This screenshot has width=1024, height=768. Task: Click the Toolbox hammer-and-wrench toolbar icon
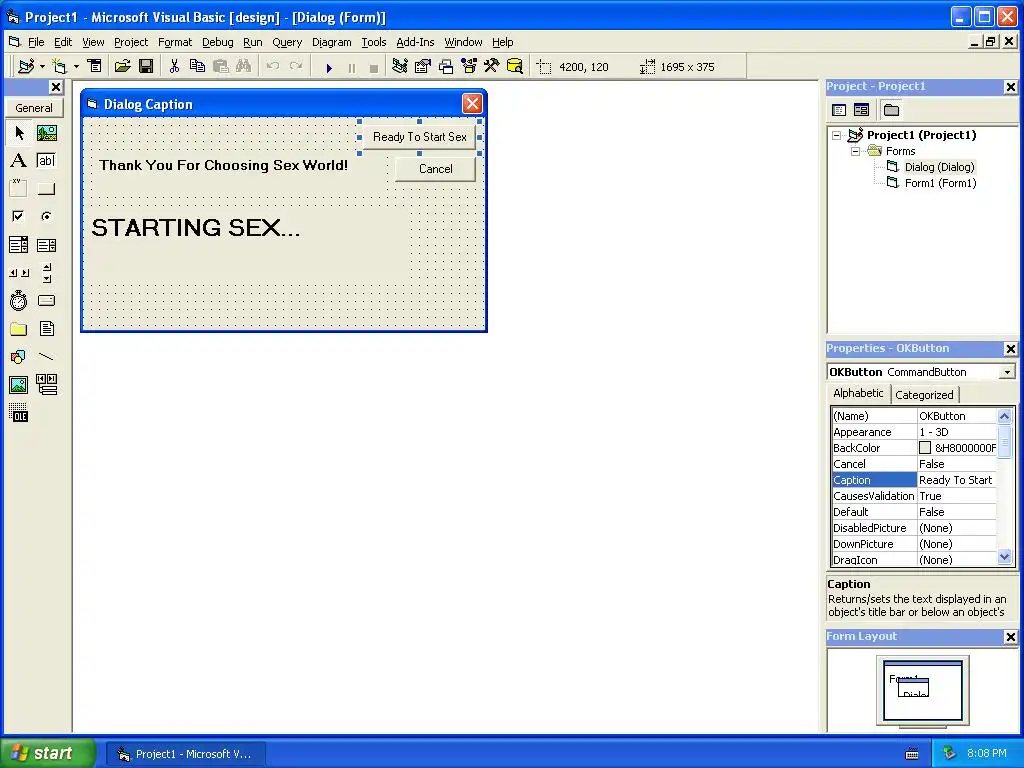pyautogui.click(x=492, y=67)
